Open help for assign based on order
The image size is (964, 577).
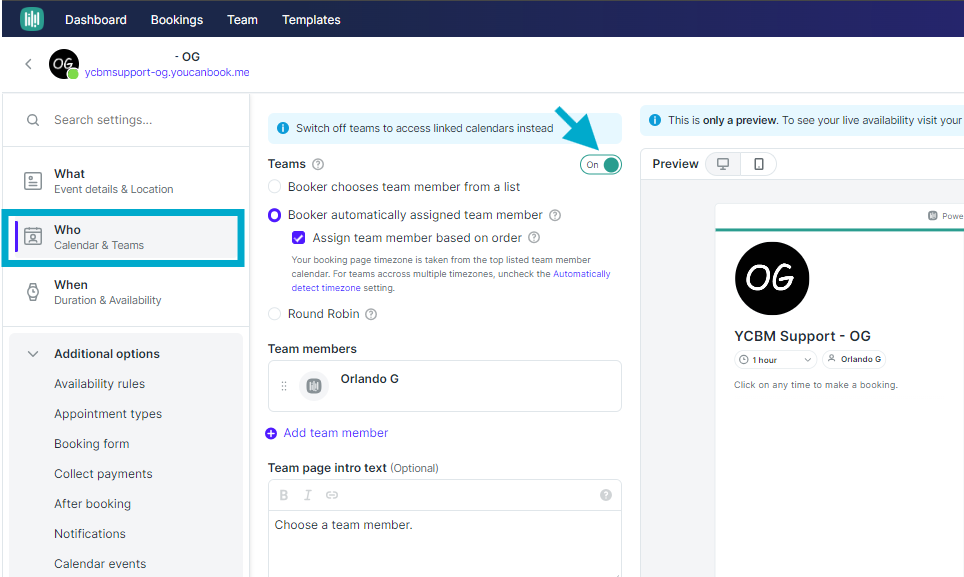coord(534,237)
